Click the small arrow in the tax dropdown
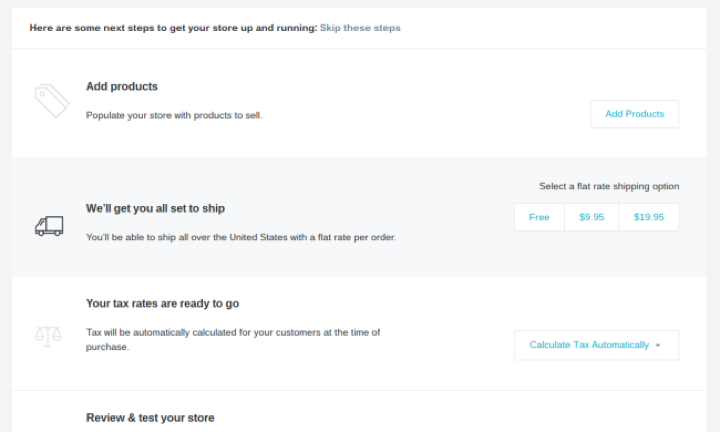 (x=658, y=346)
